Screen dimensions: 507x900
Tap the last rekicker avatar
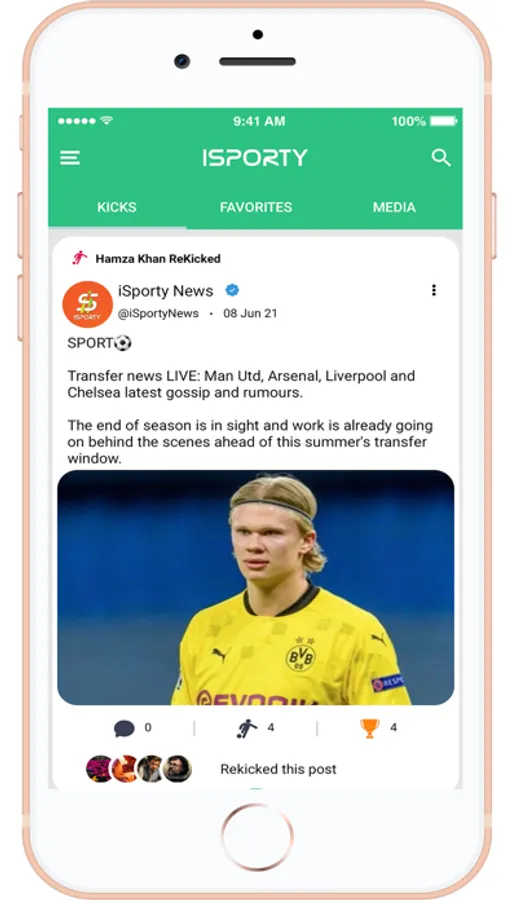coord(177,769)
